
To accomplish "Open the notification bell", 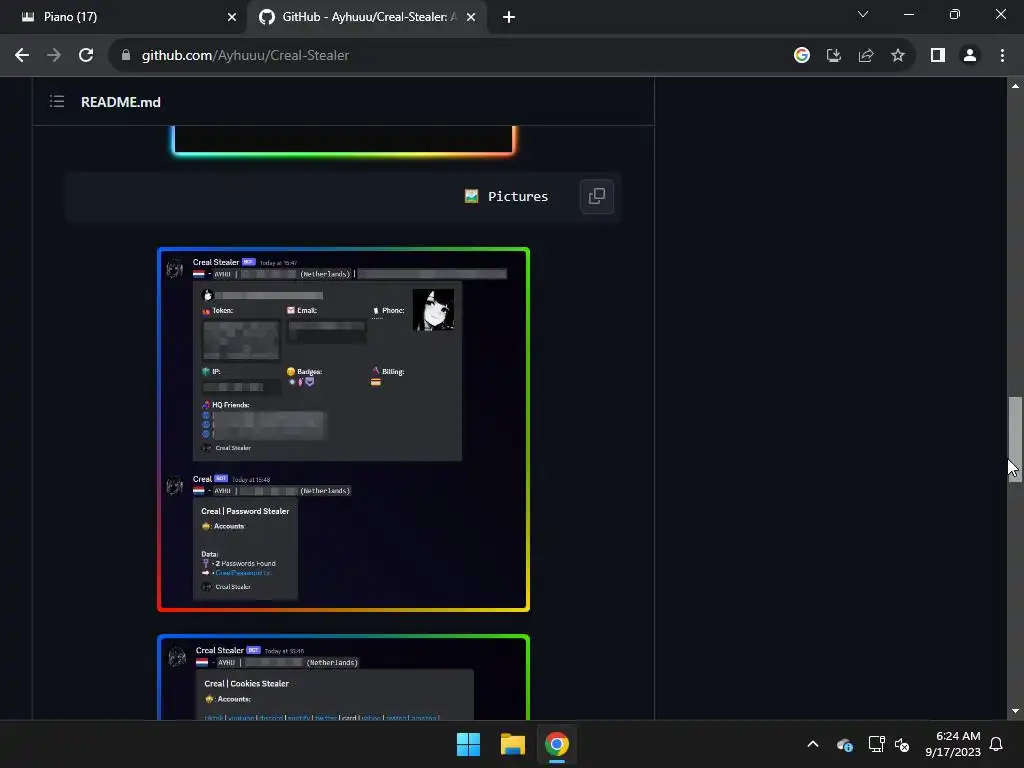I will tap(997, 744).
